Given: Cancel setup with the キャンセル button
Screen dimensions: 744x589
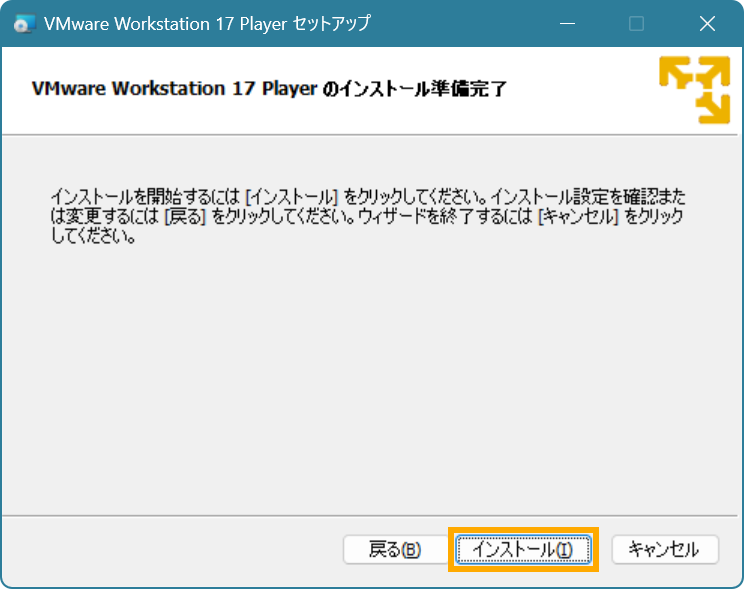Looking at the screenshot, I should pos(665,550).
